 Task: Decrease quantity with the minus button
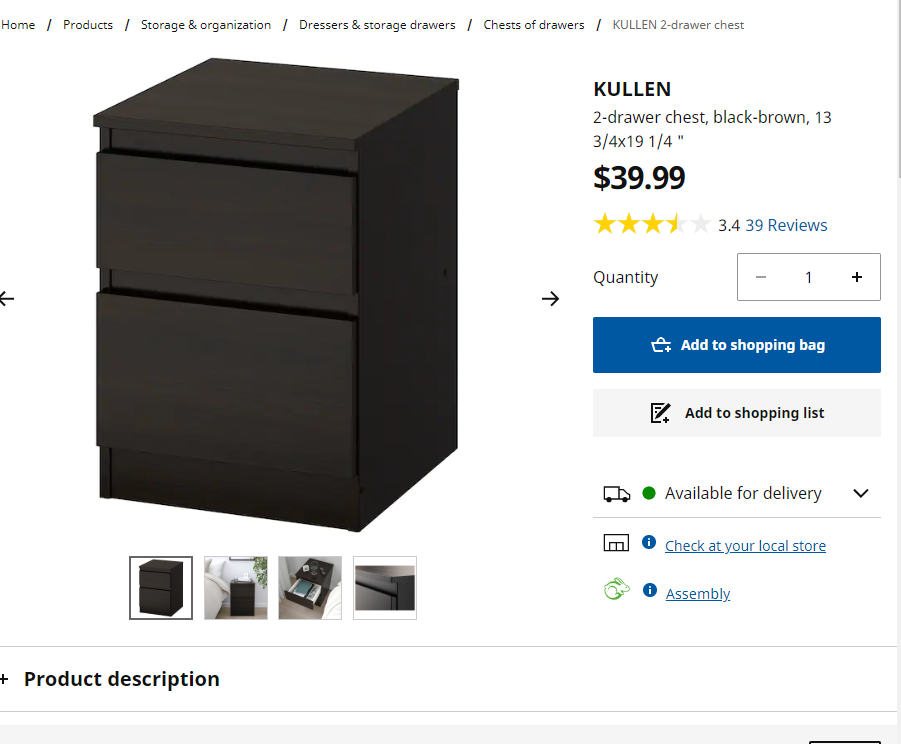tap(761, 277)
